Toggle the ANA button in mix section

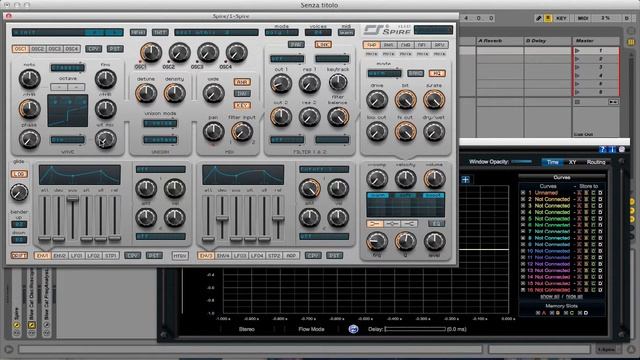coord(242,82)
